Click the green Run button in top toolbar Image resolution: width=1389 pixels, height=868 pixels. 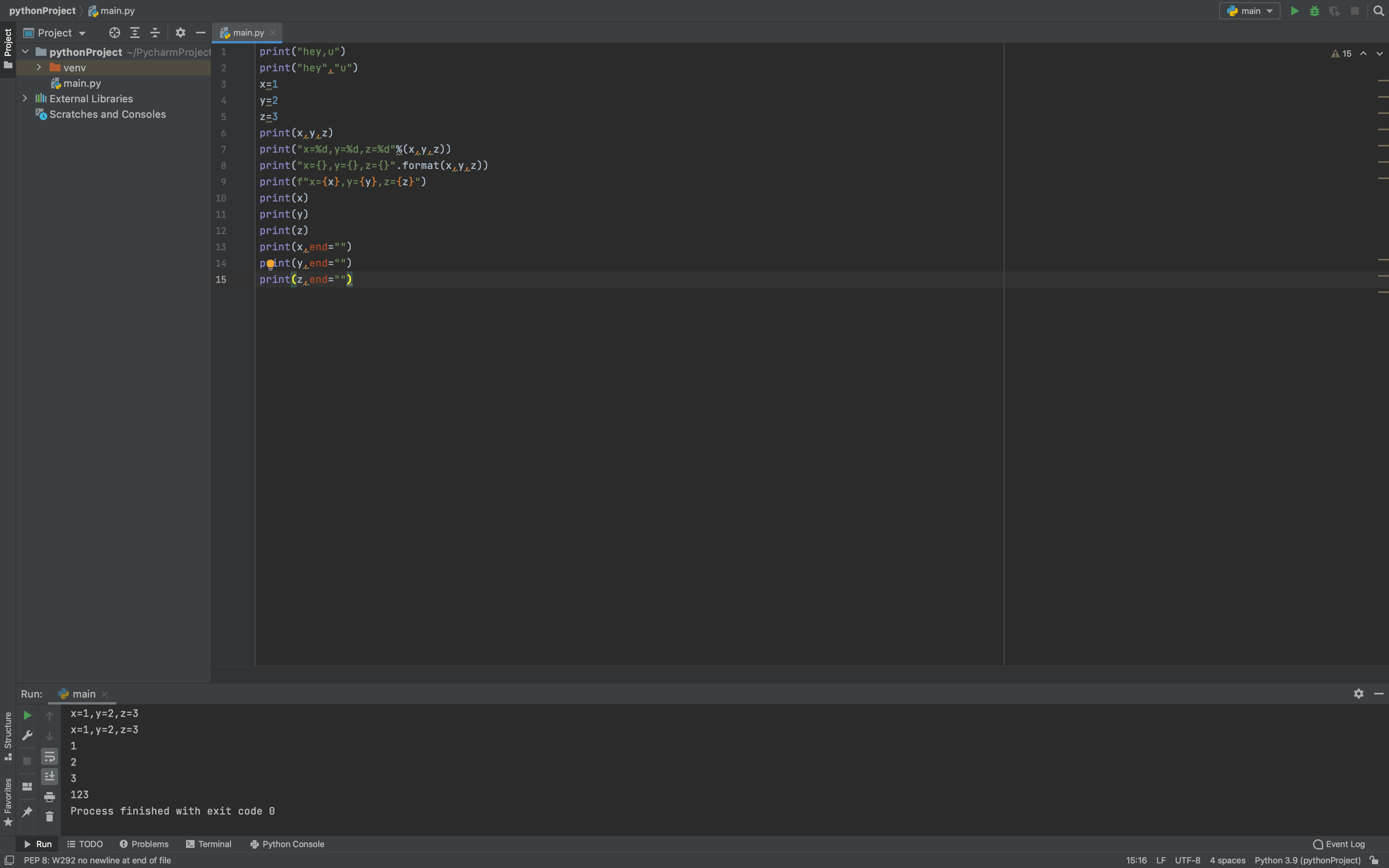[x=1294, y=11]
